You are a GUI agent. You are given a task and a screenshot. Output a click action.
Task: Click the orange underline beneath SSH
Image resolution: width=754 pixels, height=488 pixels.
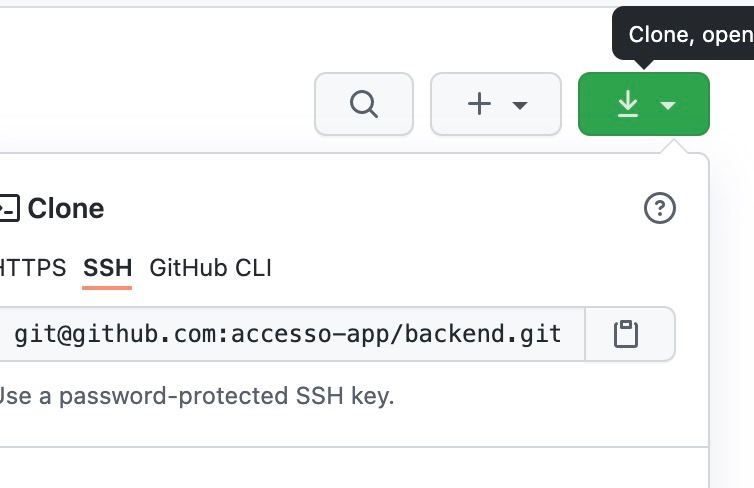tap(107, 287)
